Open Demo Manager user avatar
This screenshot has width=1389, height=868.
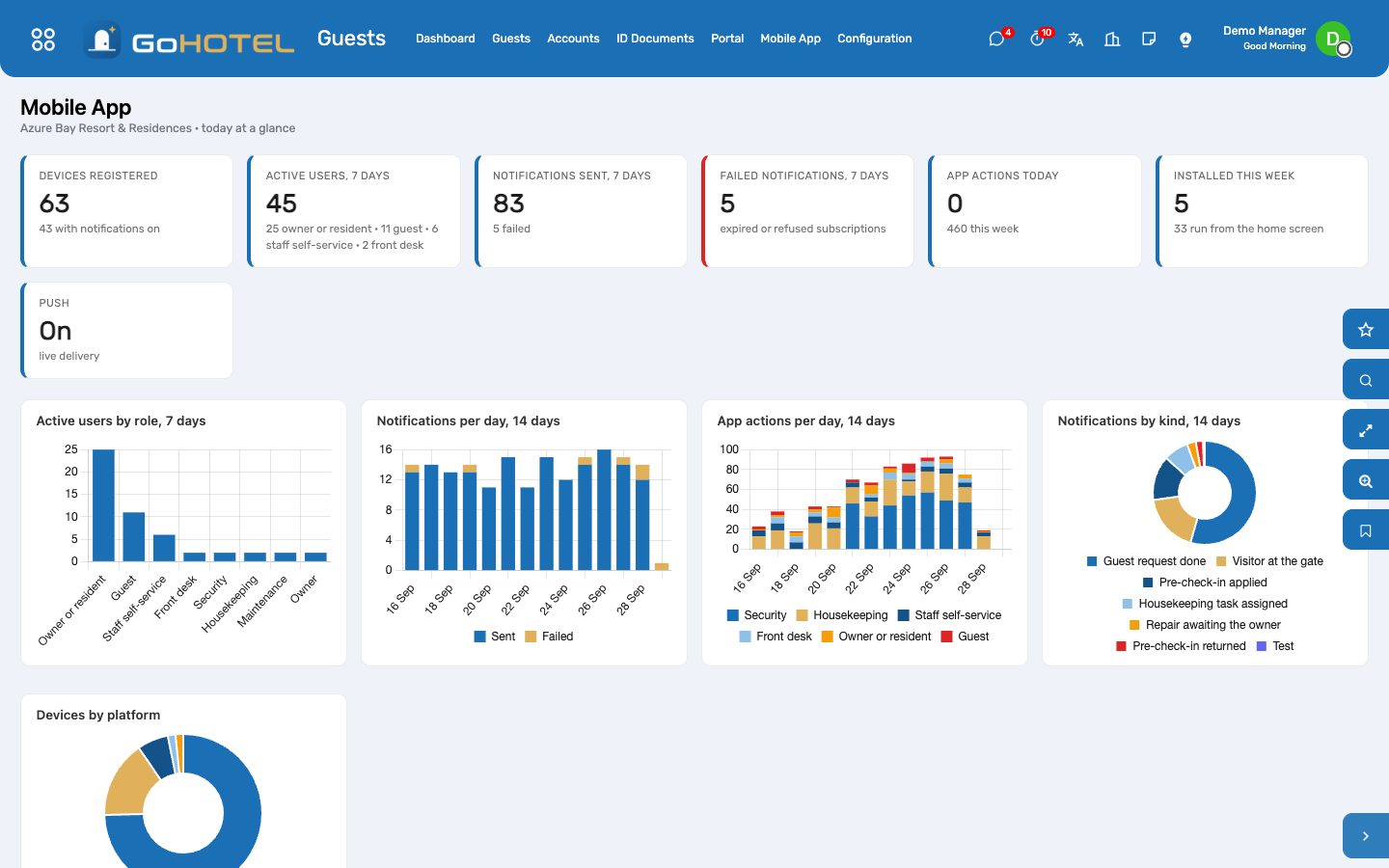click(1333, 39)
